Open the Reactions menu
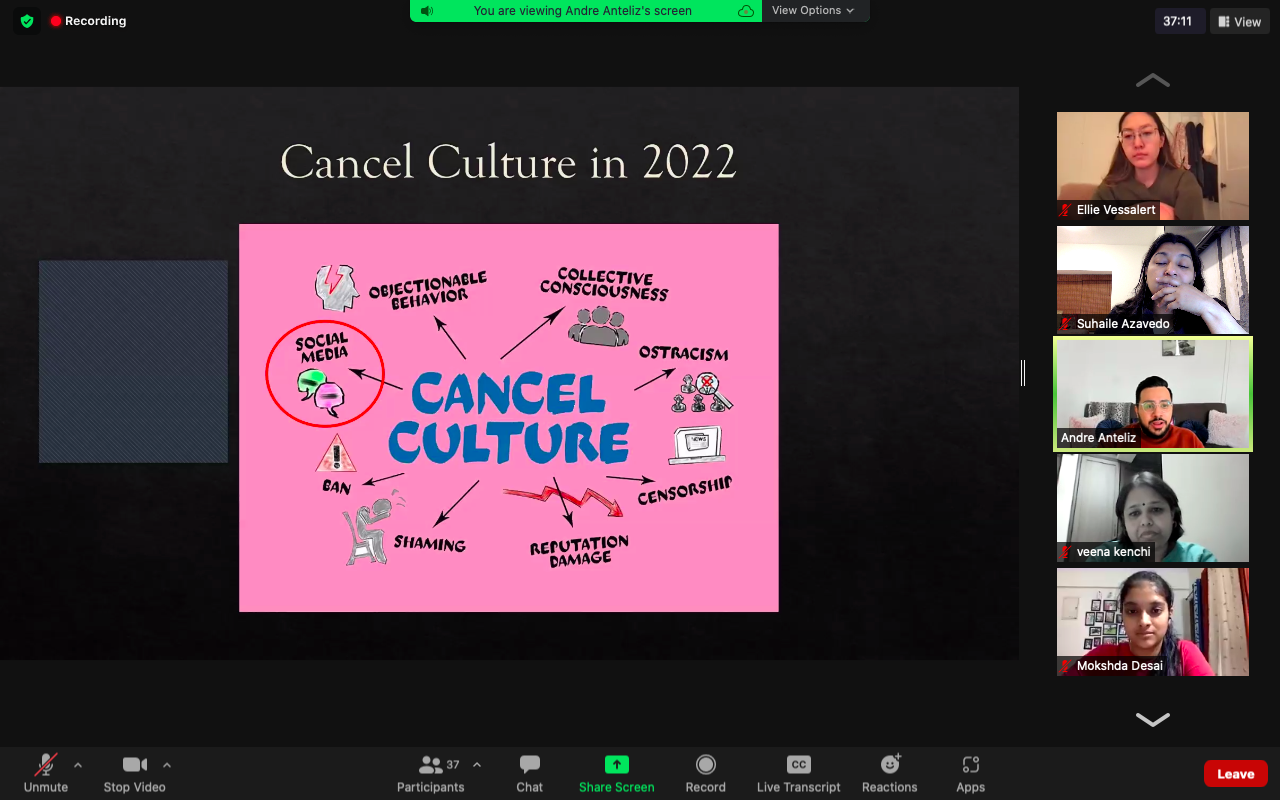Screen dimensions: 1280x800 (x=889, y=765)
